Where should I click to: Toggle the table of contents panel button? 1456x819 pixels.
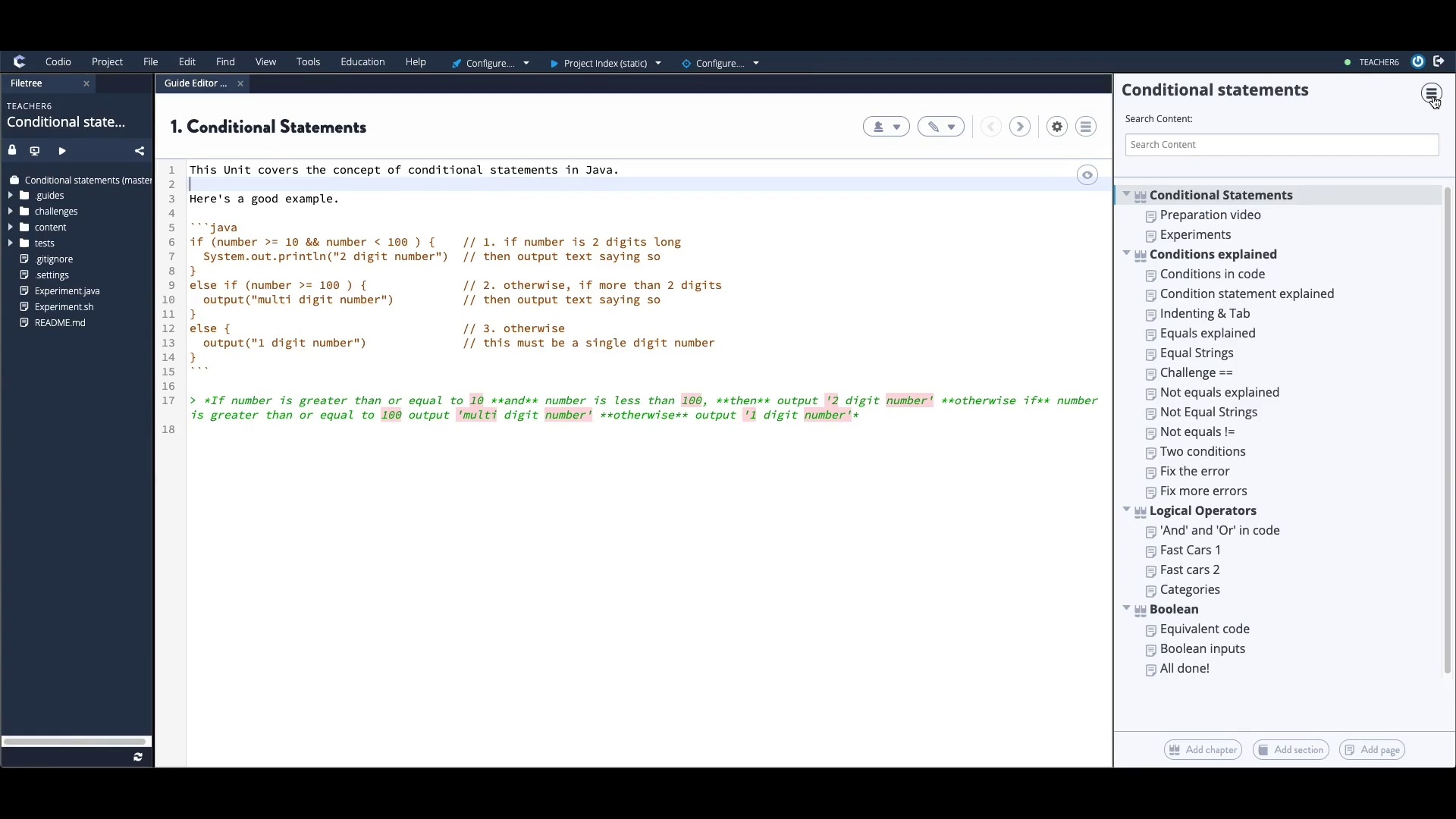tap(1430, 93)
